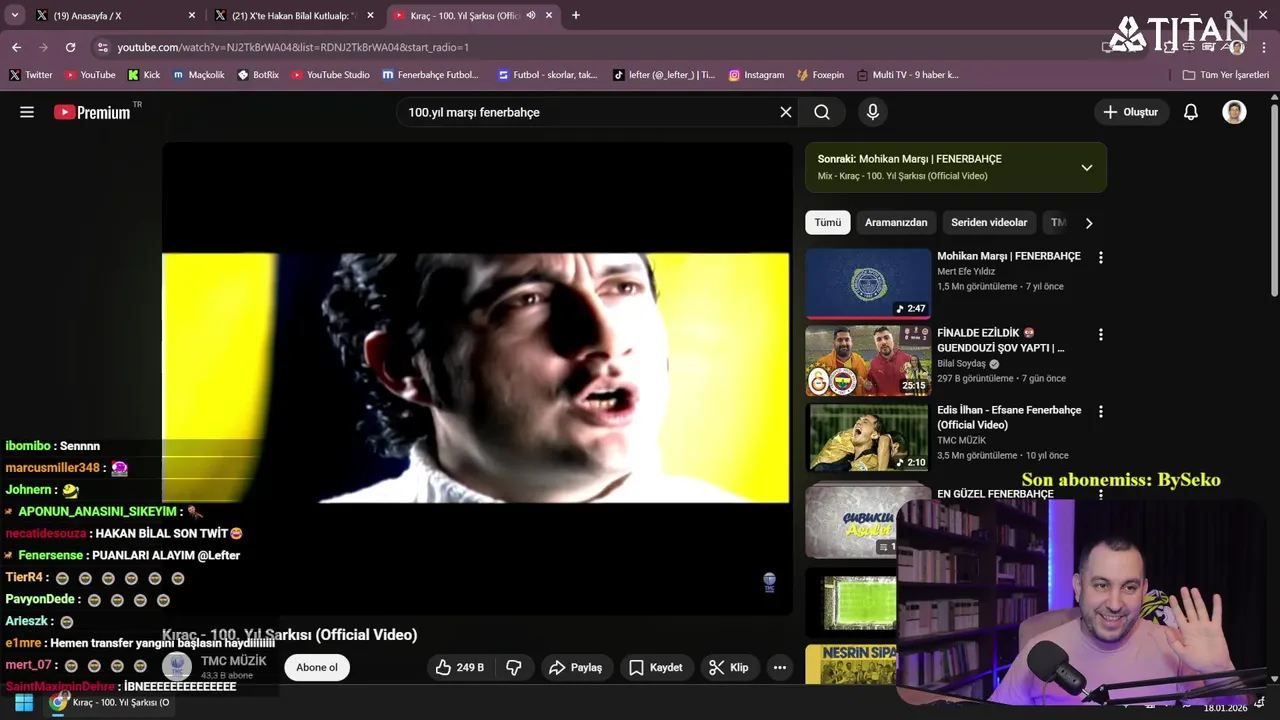Open YouTube notifications bell
The image size is (1280, 720).
pyautogui.click(x=1191, y=112)
